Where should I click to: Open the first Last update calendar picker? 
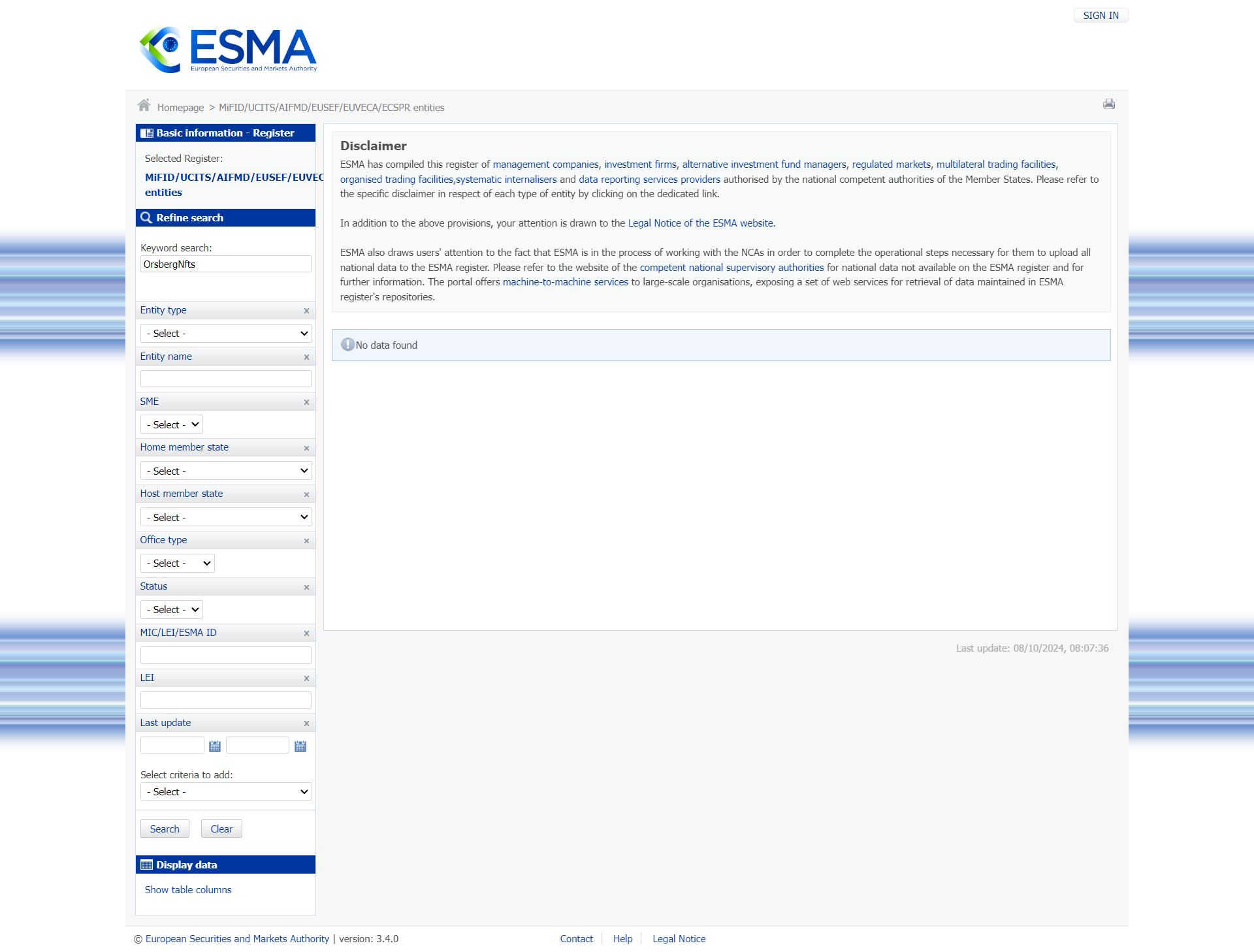(x=215, y=746)
